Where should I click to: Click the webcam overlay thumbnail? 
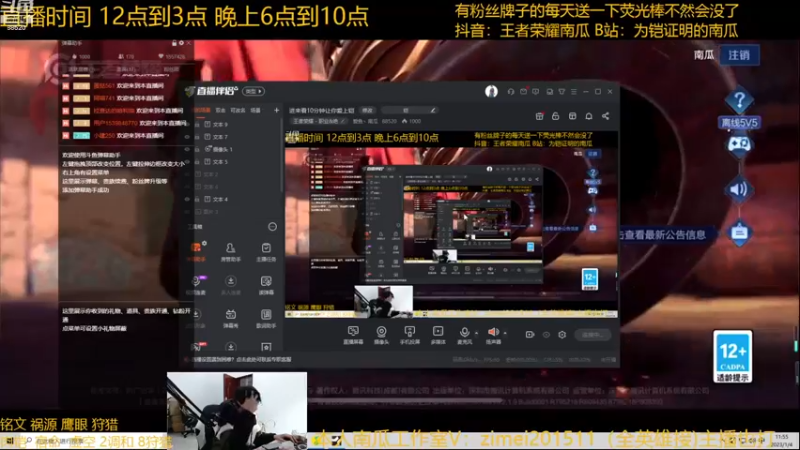click(237, 411)
